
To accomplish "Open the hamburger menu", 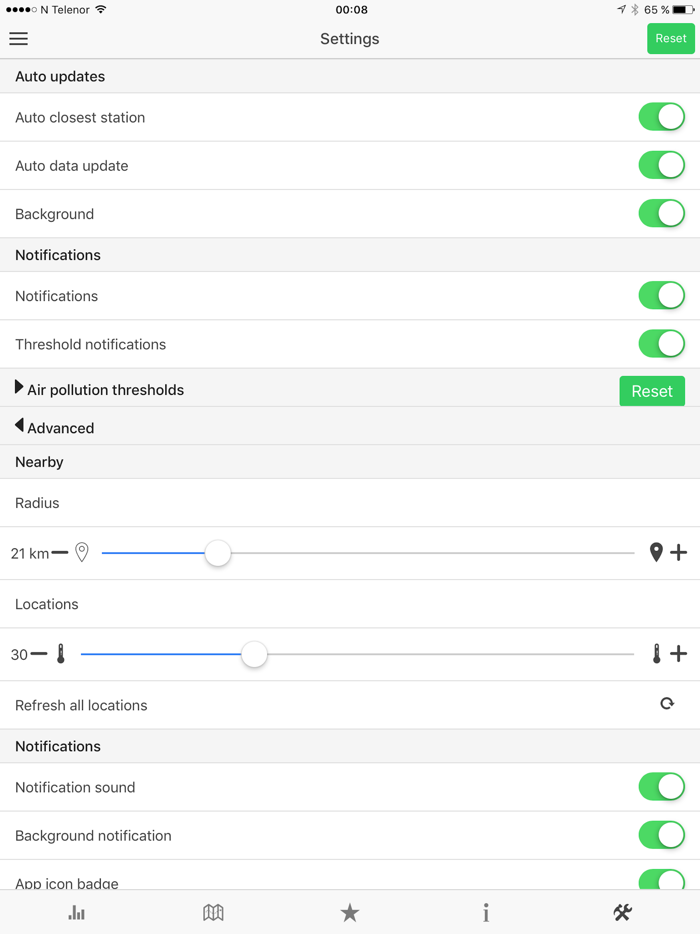I will click(19, 39).
